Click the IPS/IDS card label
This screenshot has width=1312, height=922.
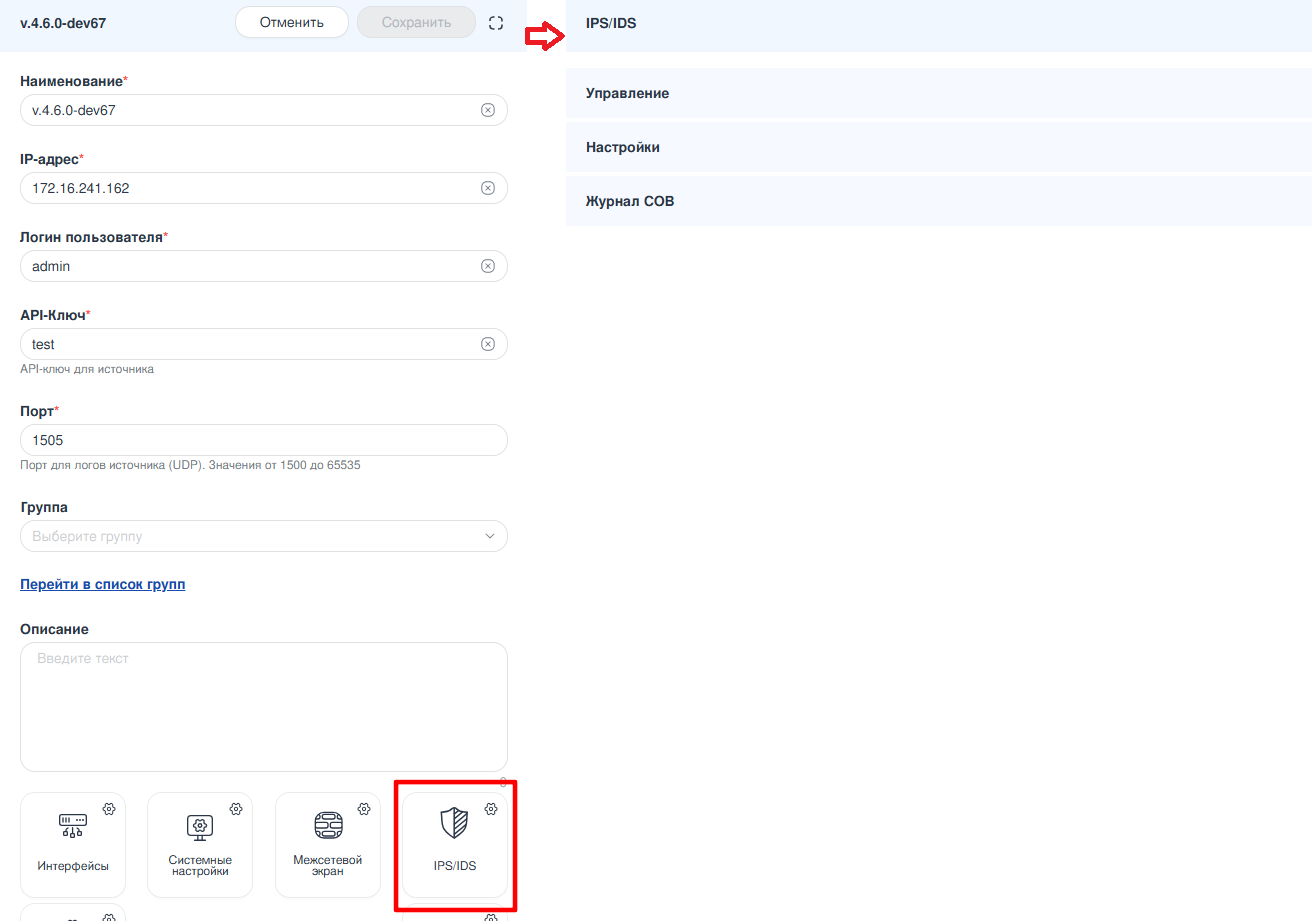click(455, 866)
